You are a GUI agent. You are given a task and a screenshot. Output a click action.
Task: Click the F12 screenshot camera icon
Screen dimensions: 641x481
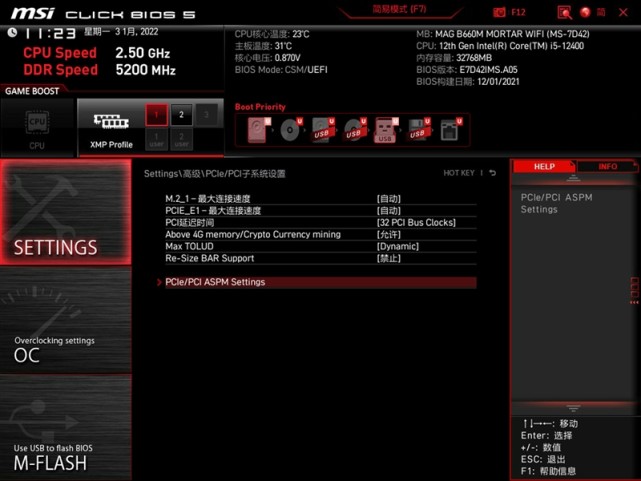coord(499,12)
